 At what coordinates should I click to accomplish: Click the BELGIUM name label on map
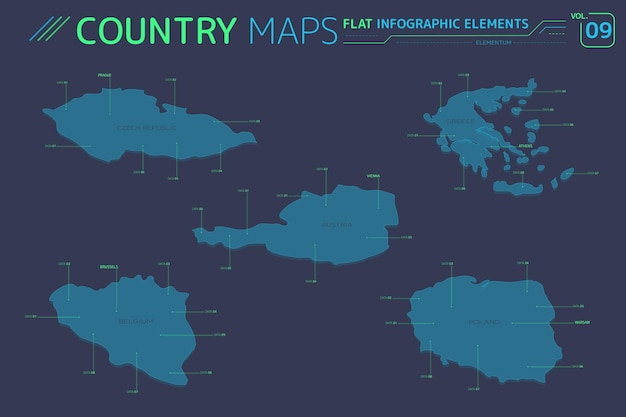136,322
